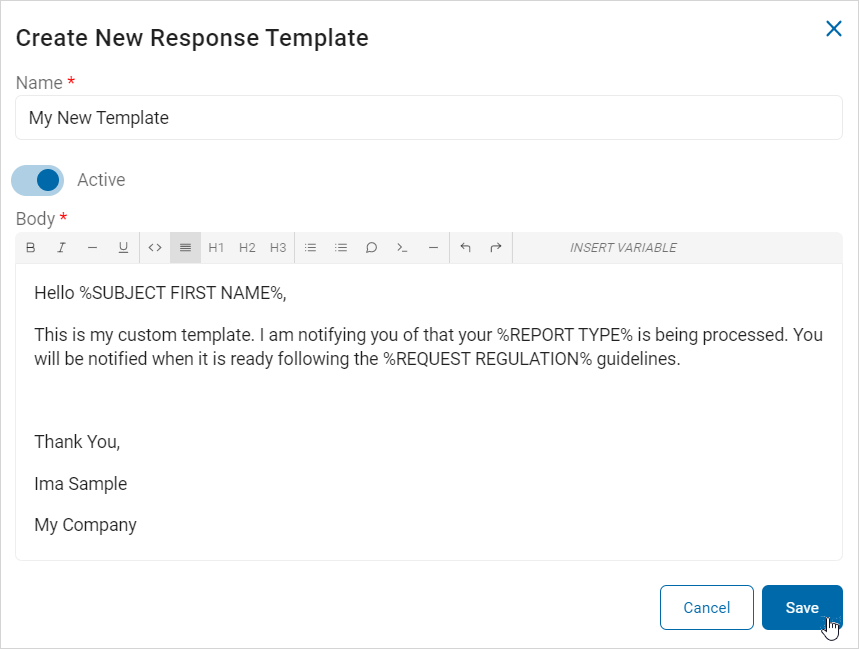Insert a numbered list
The width and height of the screenshot is (859, 649).
(341, 248)
